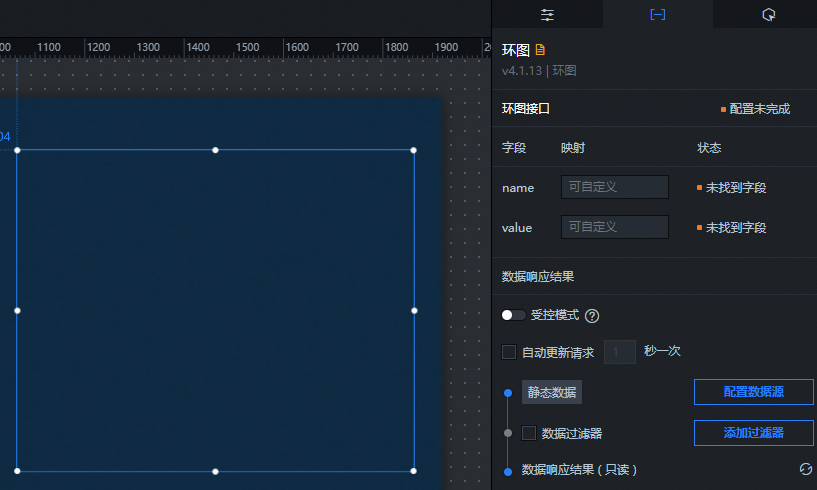This screenshot has width=817, height=490.
Task: Check the 数据过滤器 checkbox
Action: [x=529, y=433]
